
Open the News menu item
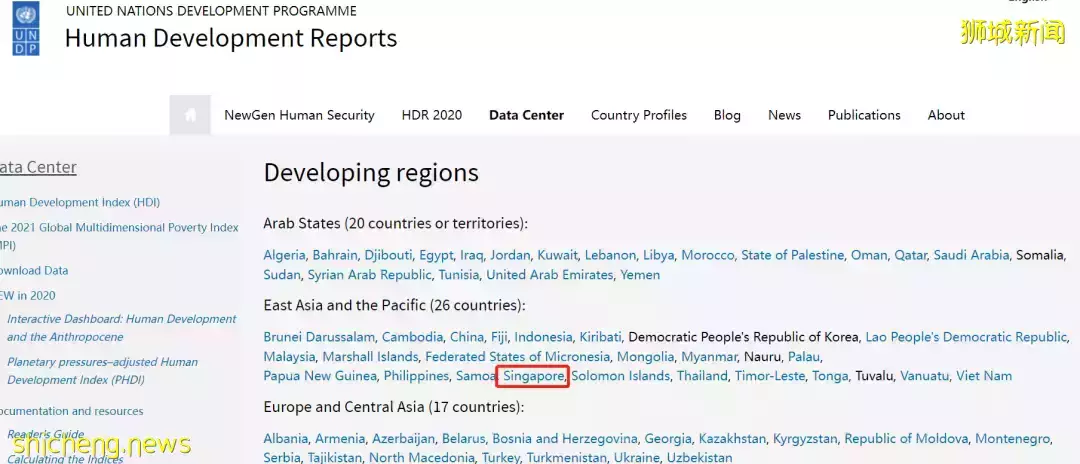point(784,115)
